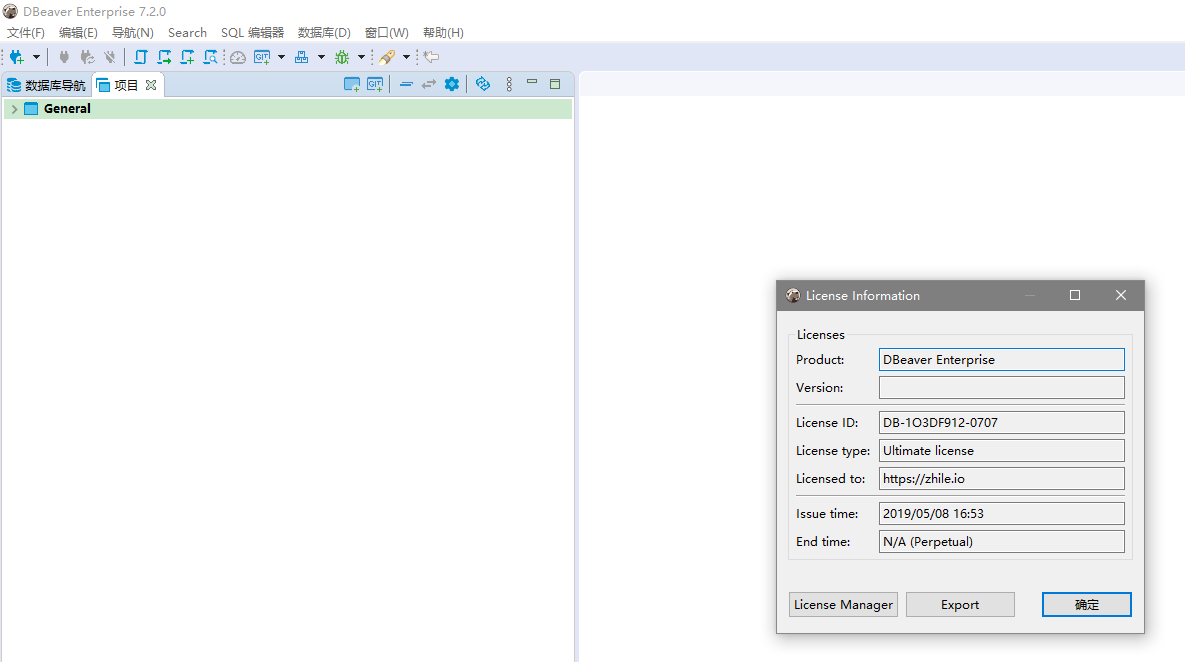Click the "Licenses" group label
The image size is (1185, 662).
(x=821, y=335)
